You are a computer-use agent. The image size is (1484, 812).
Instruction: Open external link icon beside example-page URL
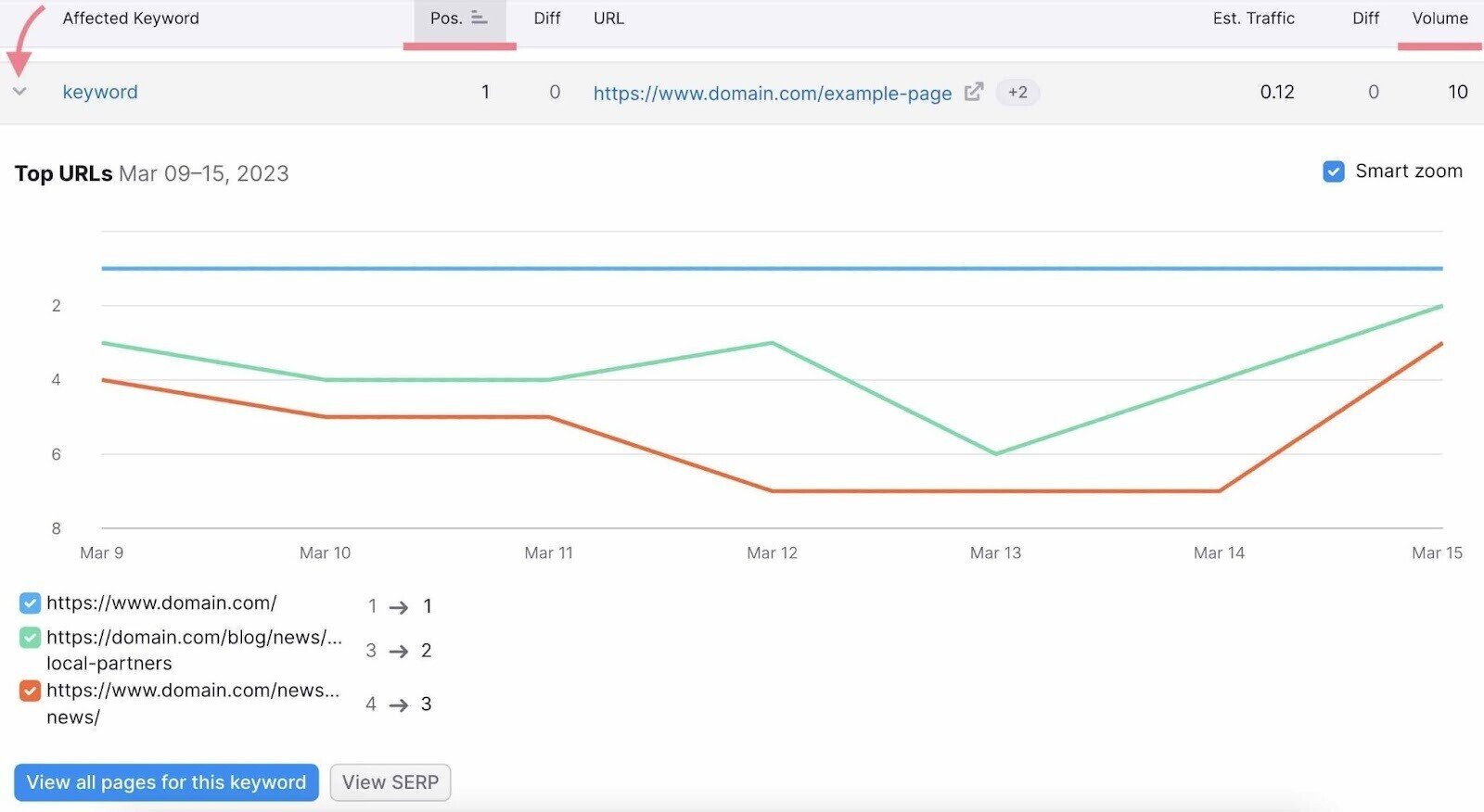coord(973,92)
